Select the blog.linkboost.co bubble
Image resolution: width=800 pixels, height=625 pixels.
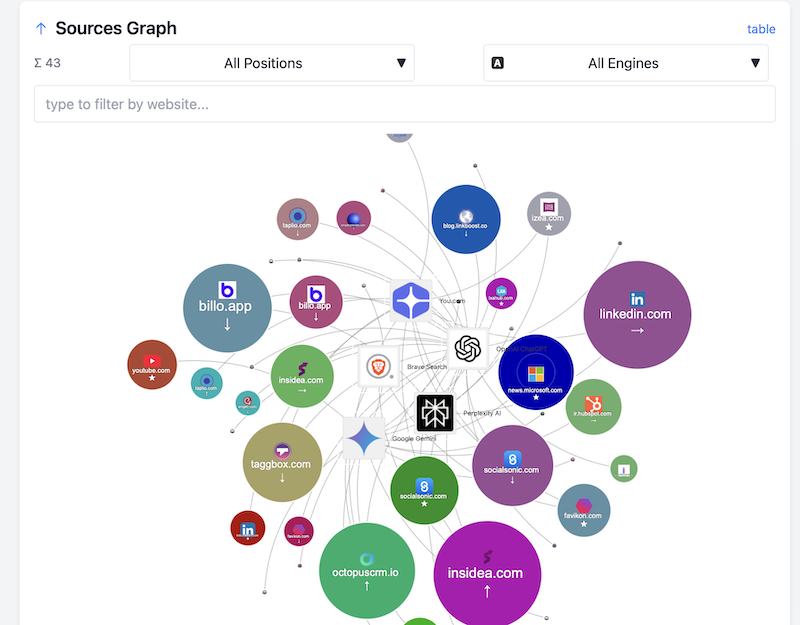[466, 219]
